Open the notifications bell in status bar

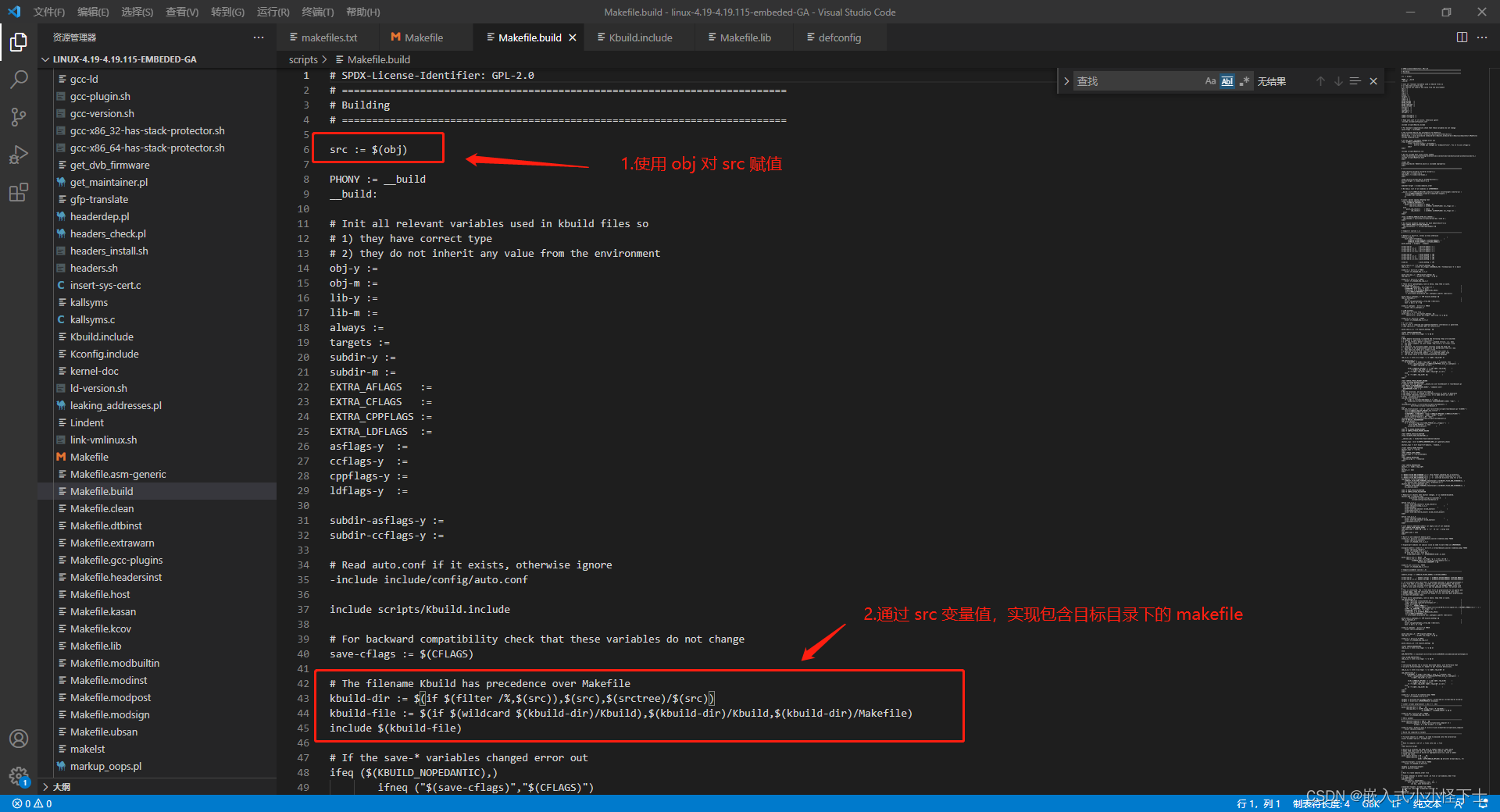tap(1484, 803)
